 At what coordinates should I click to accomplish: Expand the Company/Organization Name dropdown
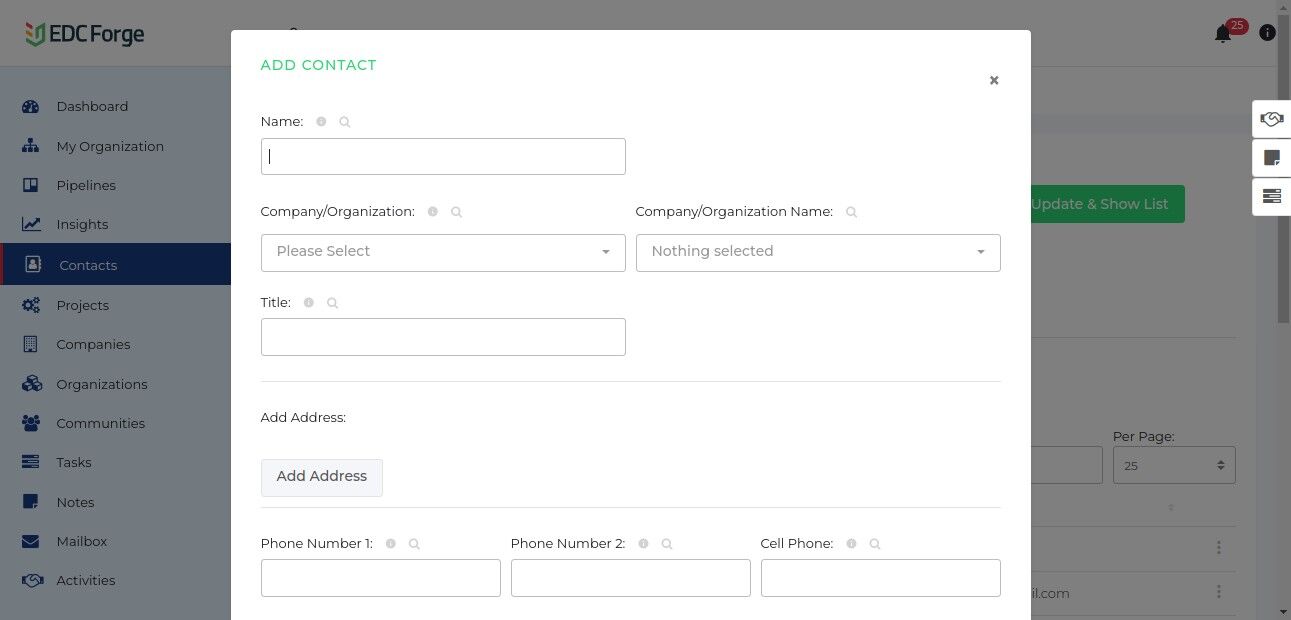pyautogui.click(x=818, y=252)
